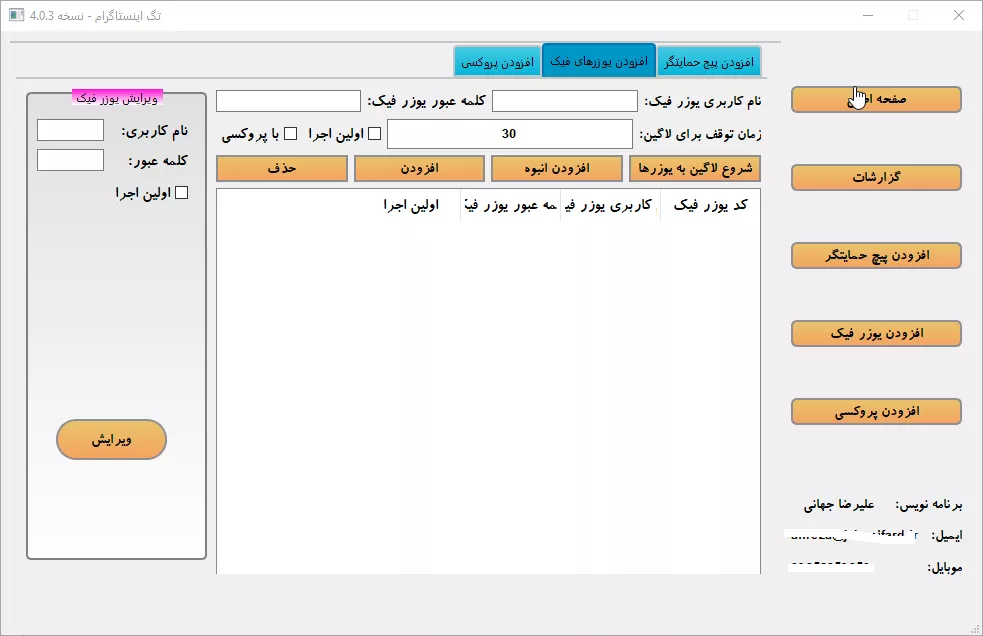
Task: Minimize the window
Action: [x=868, y=16]
